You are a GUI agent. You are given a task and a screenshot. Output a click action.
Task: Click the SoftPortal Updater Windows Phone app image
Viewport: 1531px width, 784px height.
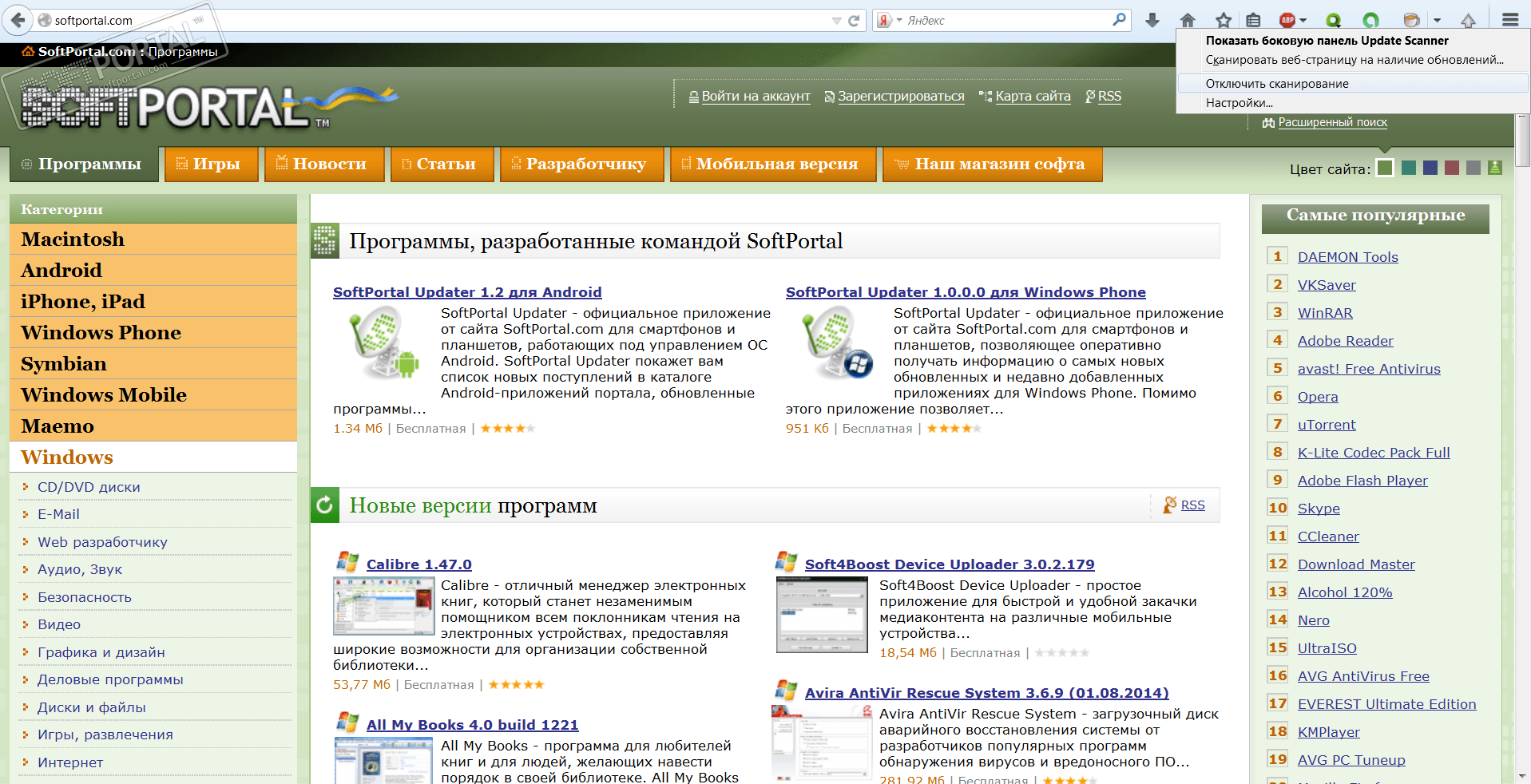[837, 343]
